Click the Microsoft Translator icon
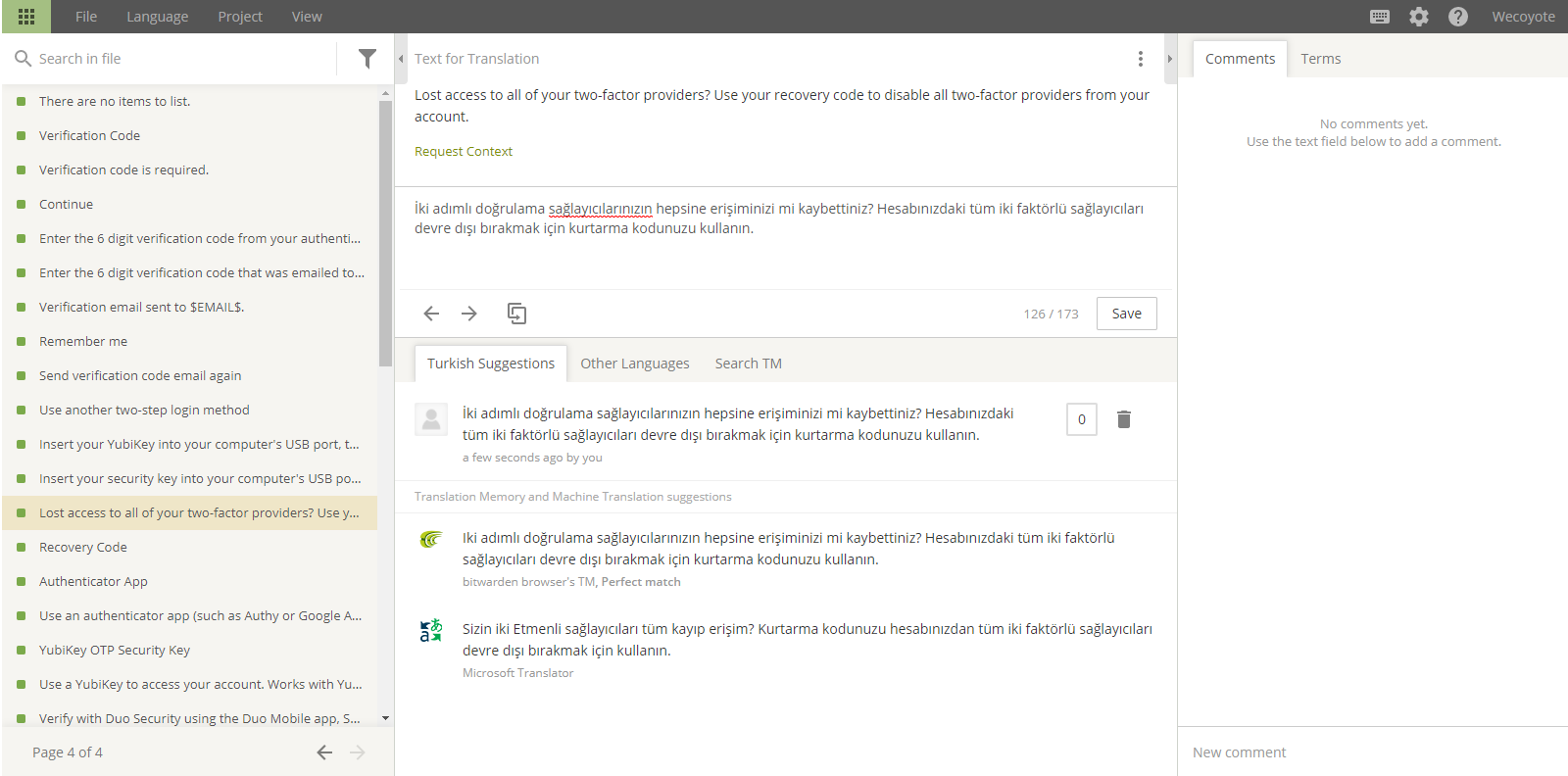1568x776 pixels. coord(431,630)
